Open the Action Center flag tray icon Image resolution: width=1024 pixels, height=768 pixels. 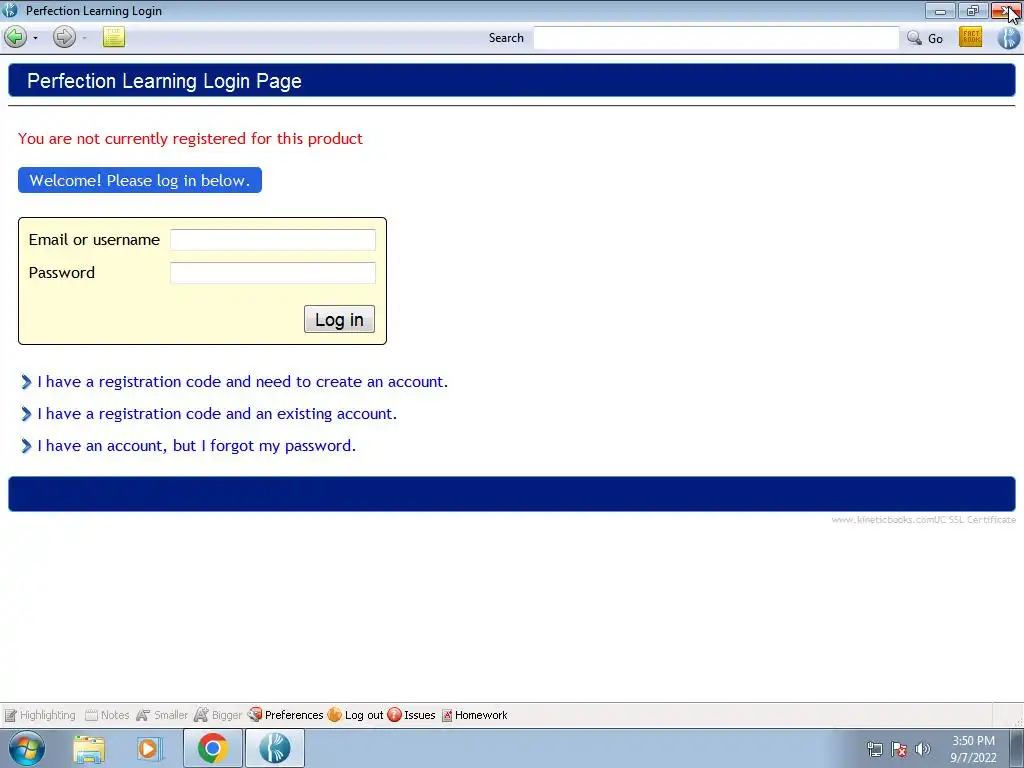[899, 749]
